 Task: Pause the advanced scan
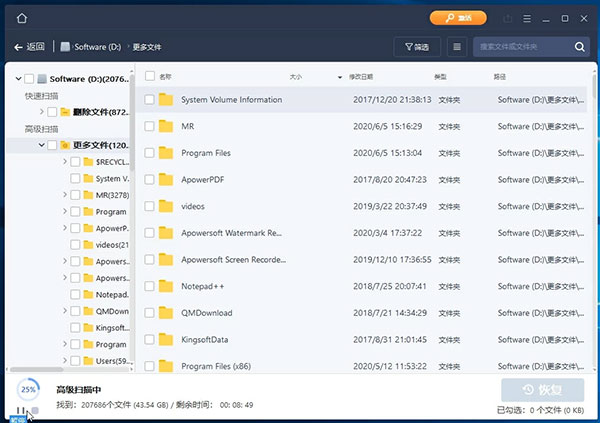click(x=21, y=410)
